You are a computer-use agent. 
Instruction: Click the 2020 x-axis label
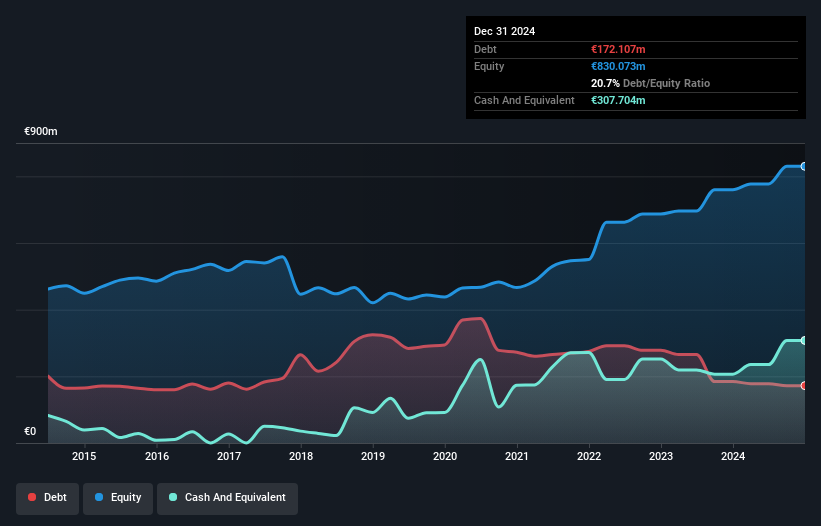pos(445,456)
